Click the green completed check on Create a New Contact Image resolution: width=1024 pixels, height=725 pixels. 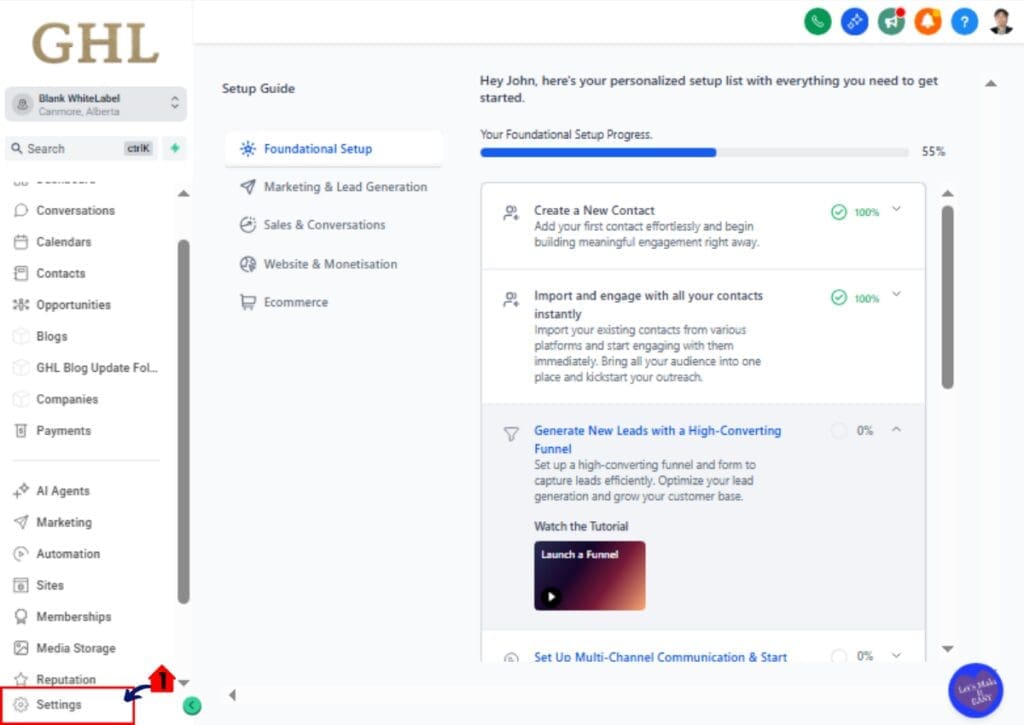pos(840,212)
